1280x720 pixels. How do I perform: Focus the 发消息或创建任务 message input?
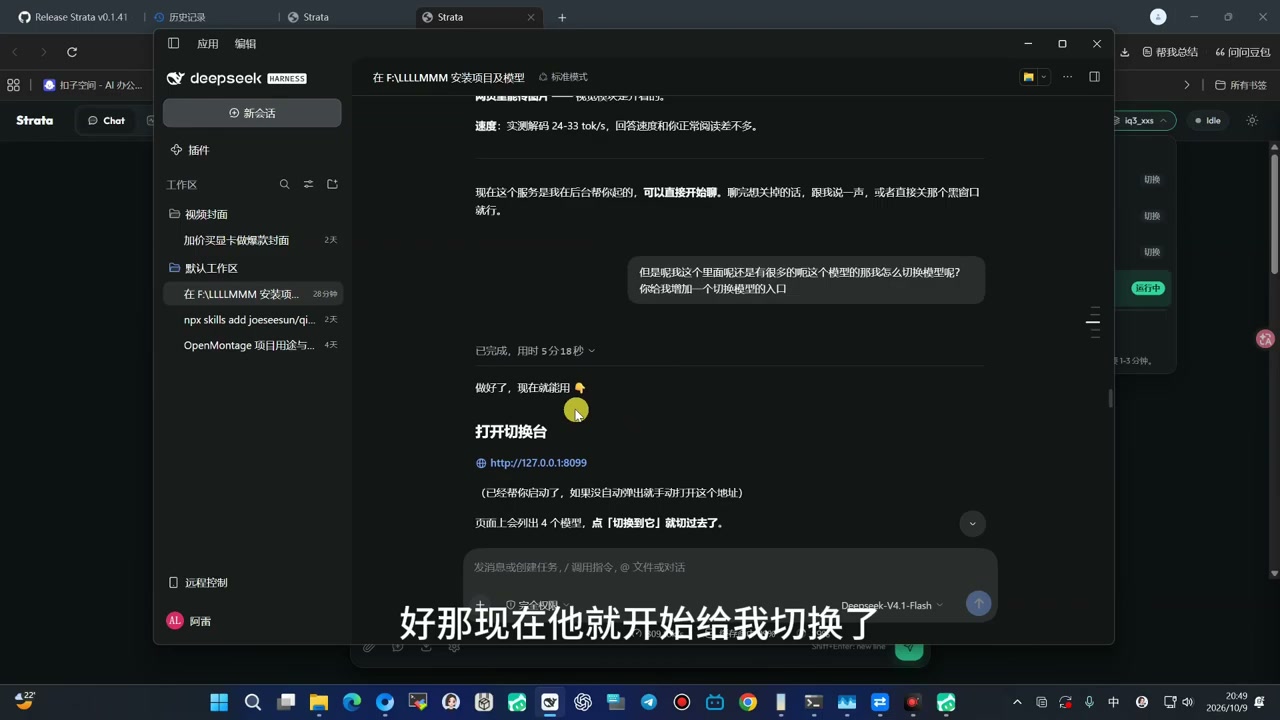click(x=730, y=567)
